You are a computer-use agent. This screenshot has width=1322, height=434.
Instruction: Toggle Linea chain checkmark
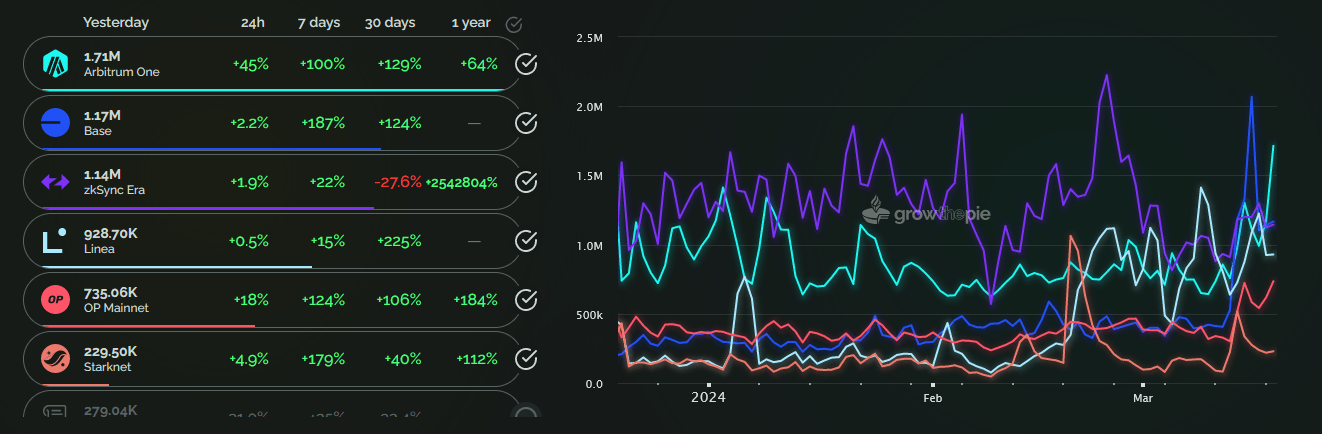[x=526, y=241]
